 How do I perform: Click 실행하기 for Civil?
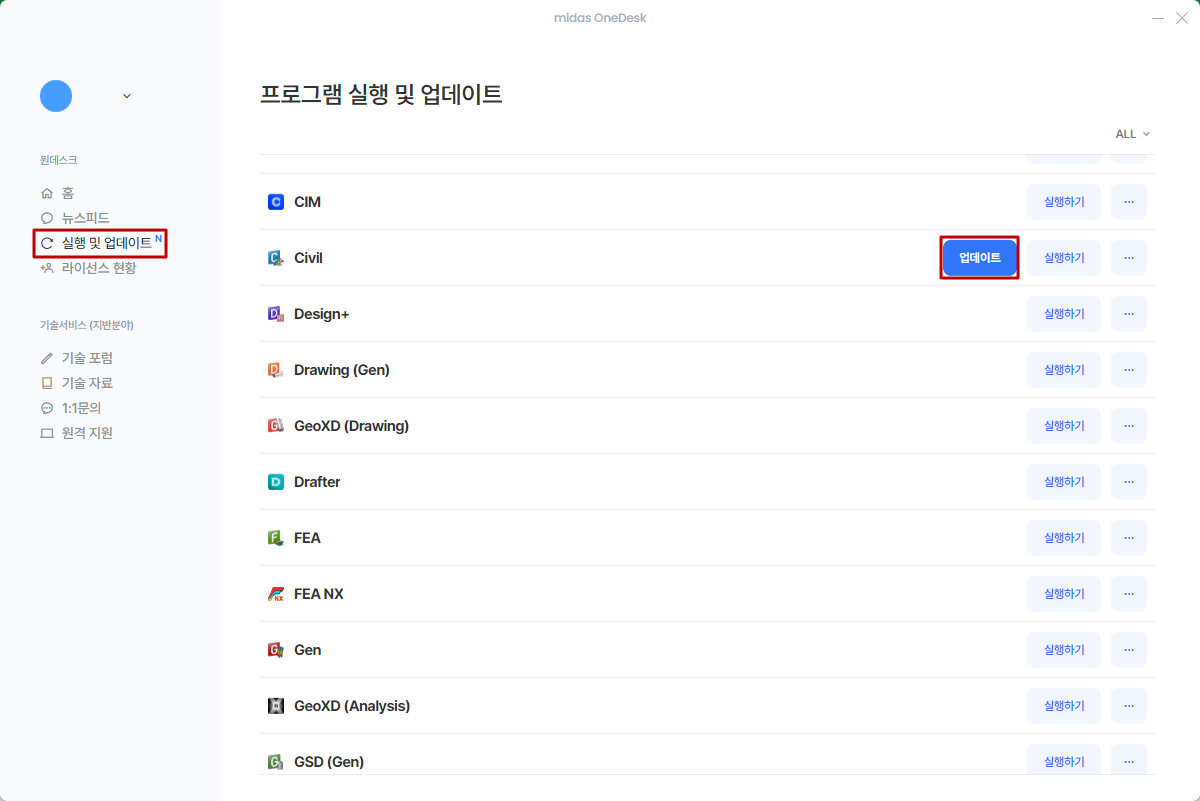[x=1064, y=258]
